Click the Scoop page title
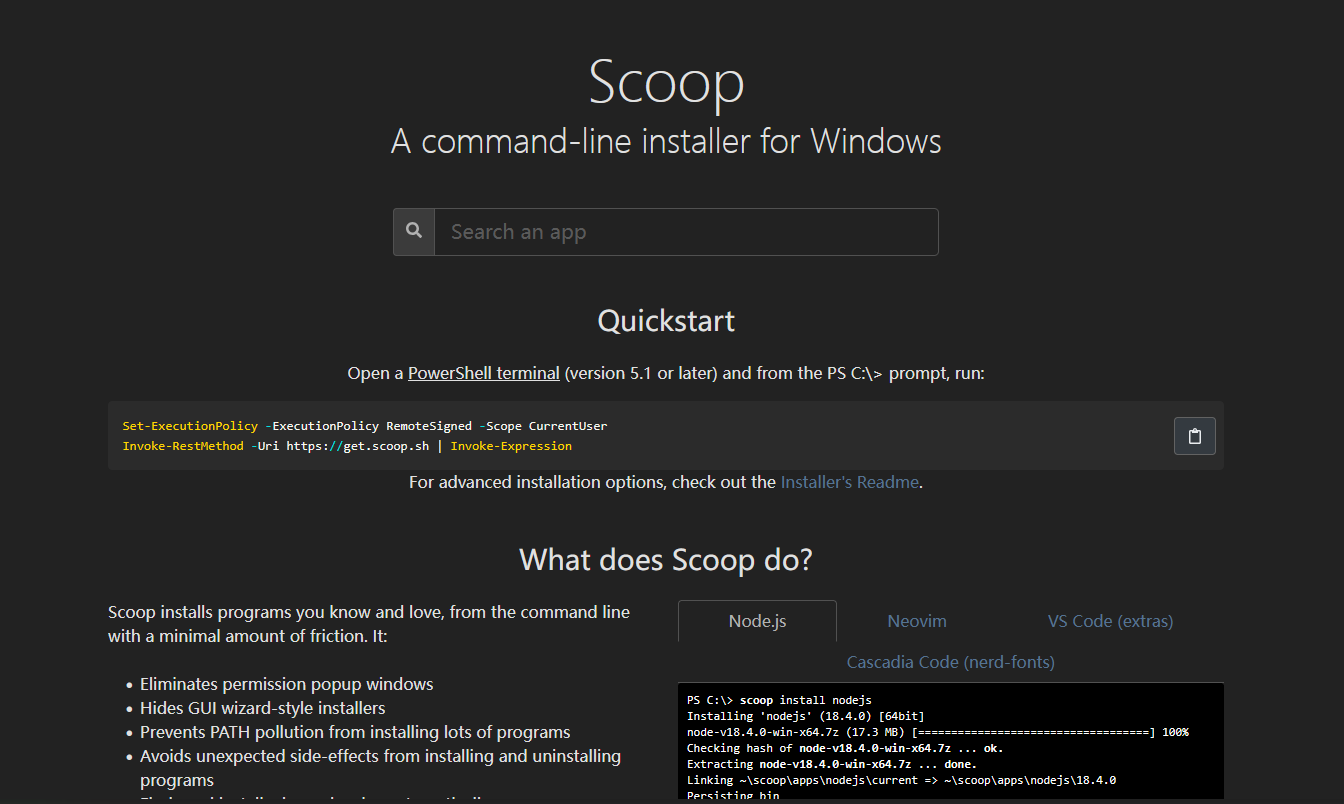Screen dimensions: 1344x804 [666, 82]
